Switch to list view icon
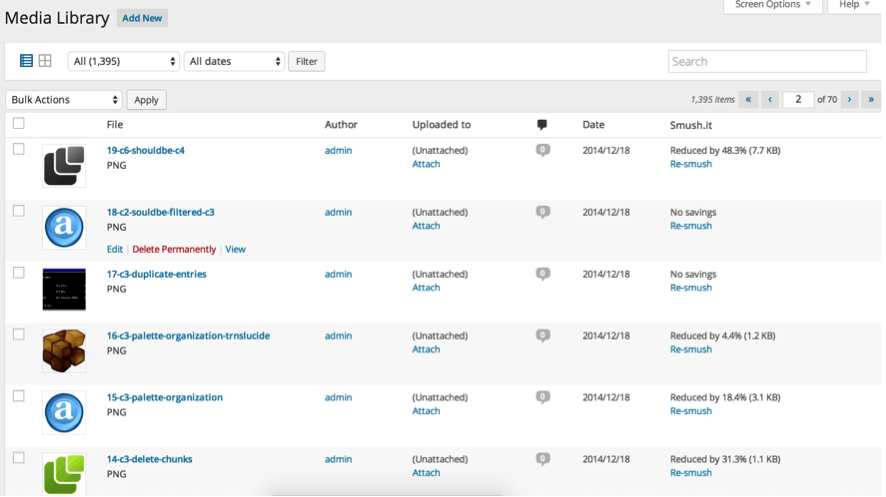The width and height of the screenshot is (886, 497). [27, 61]
